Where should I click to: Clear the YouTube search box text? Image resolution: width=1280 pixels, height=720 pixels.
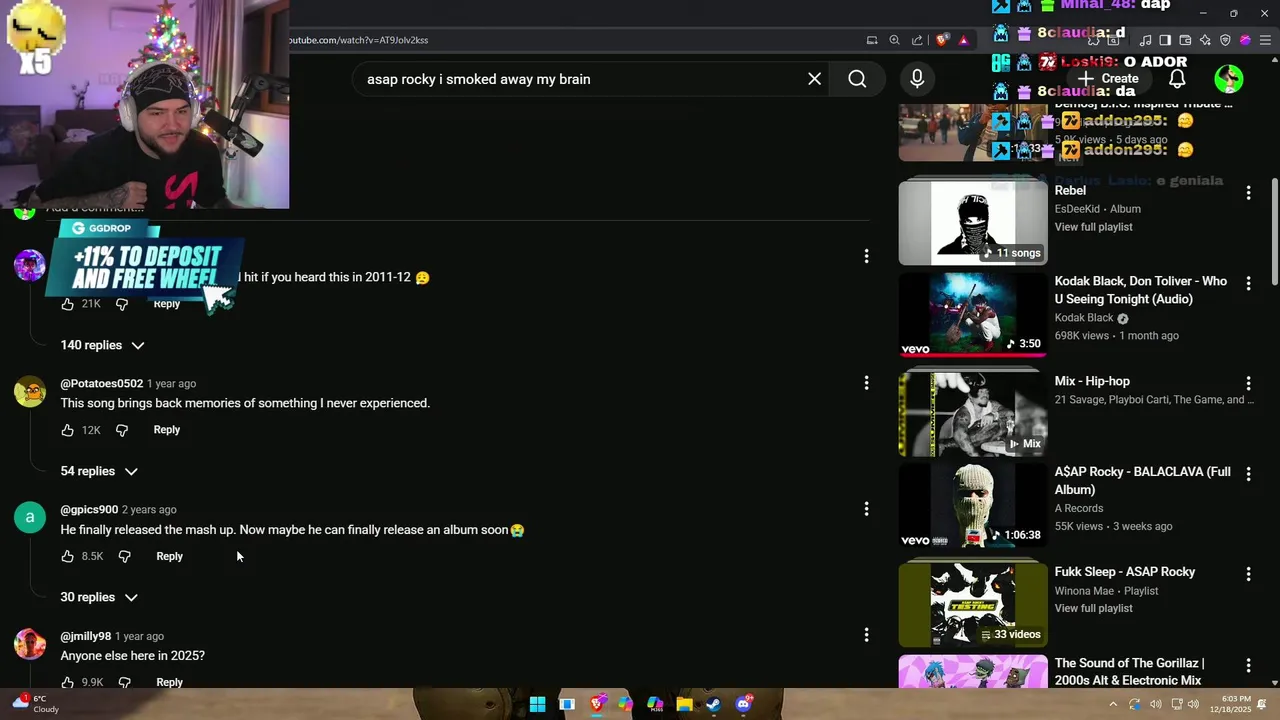(x=814, y=79)
